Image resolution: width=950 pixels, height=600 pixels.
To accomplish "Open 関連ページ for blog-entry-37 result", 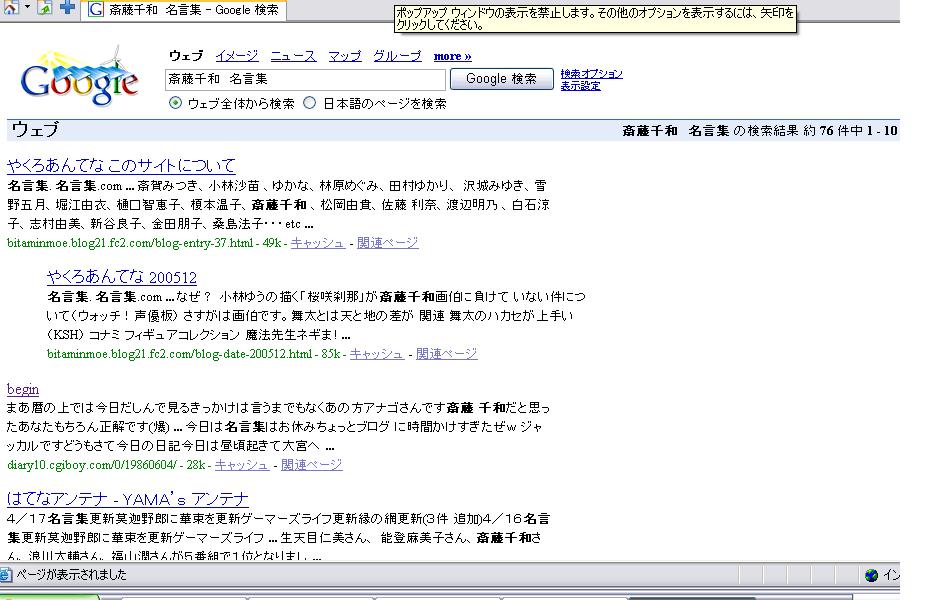I will tap(388, 243).
